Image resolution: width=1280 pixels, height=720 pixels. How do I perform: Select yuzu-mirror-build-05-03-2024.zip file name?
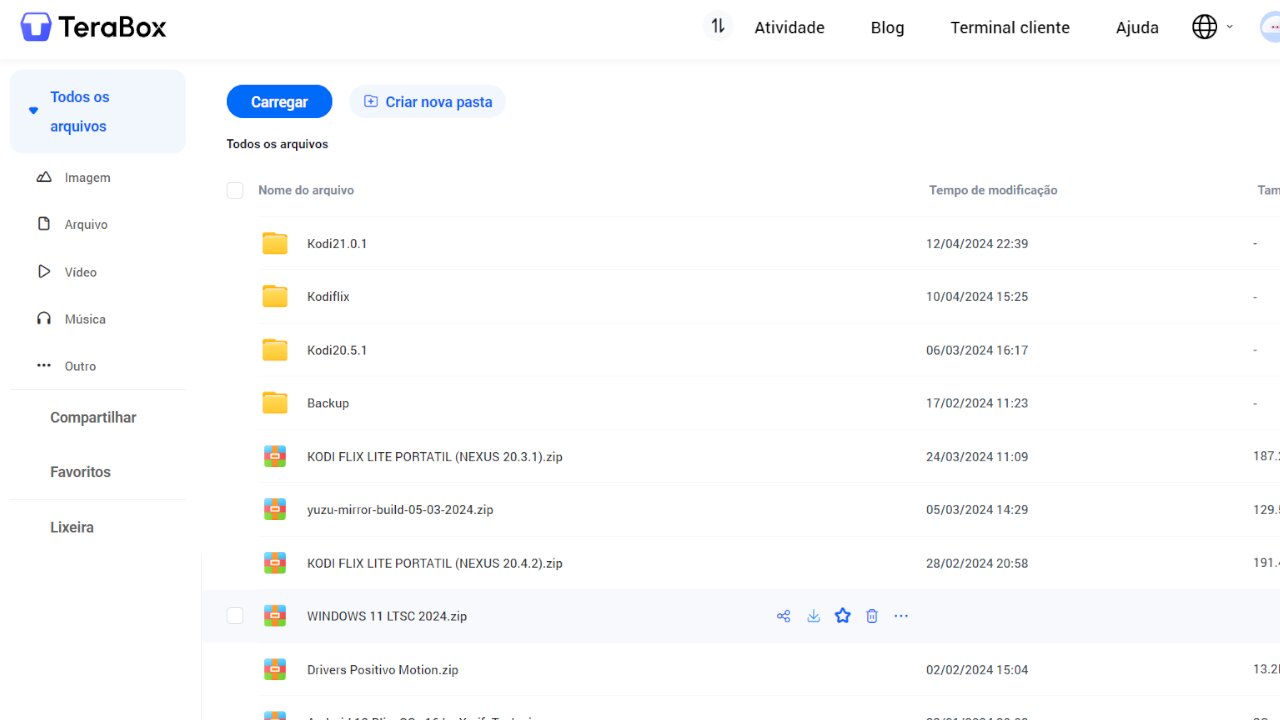click(x=400, y=510)
